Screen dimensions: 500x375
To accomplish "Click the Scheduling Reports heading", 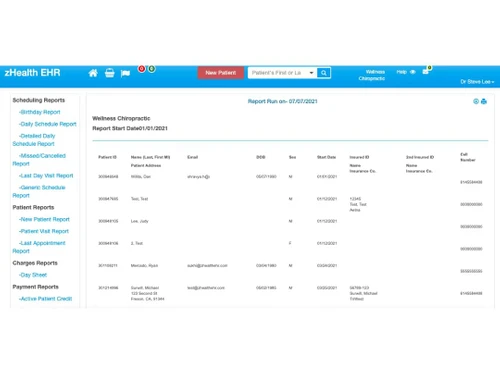I will pyautogui.click(x=39, y=100).
